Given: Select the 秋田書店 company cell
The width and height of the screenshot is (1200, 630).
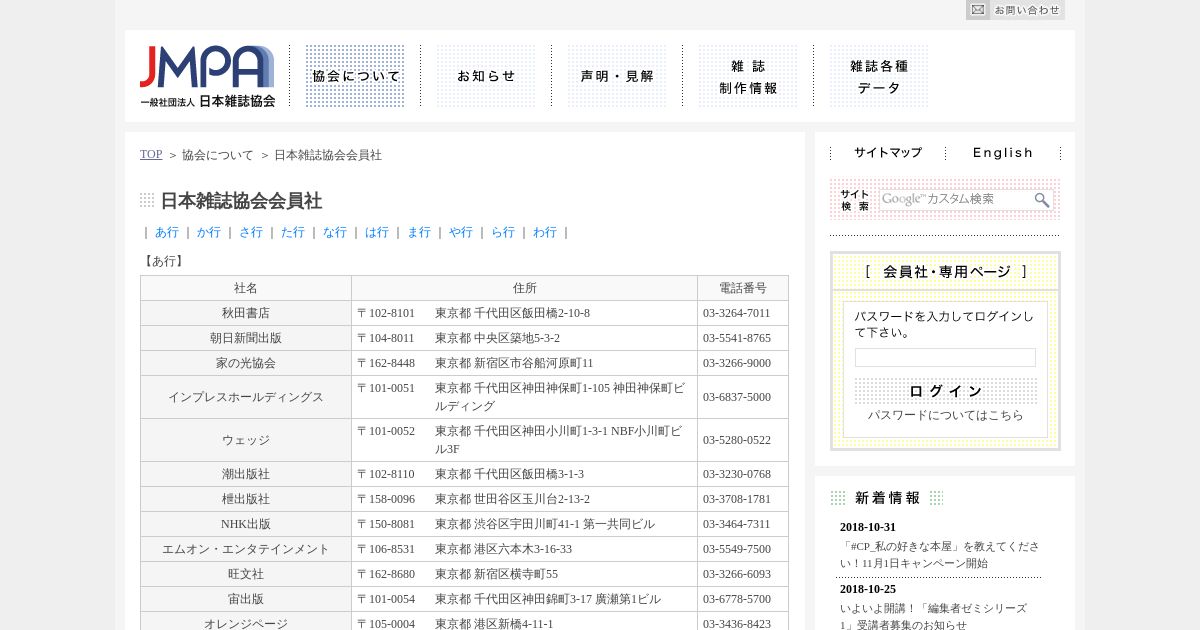Looking at the screenshot, I should [x=246, y=313].
